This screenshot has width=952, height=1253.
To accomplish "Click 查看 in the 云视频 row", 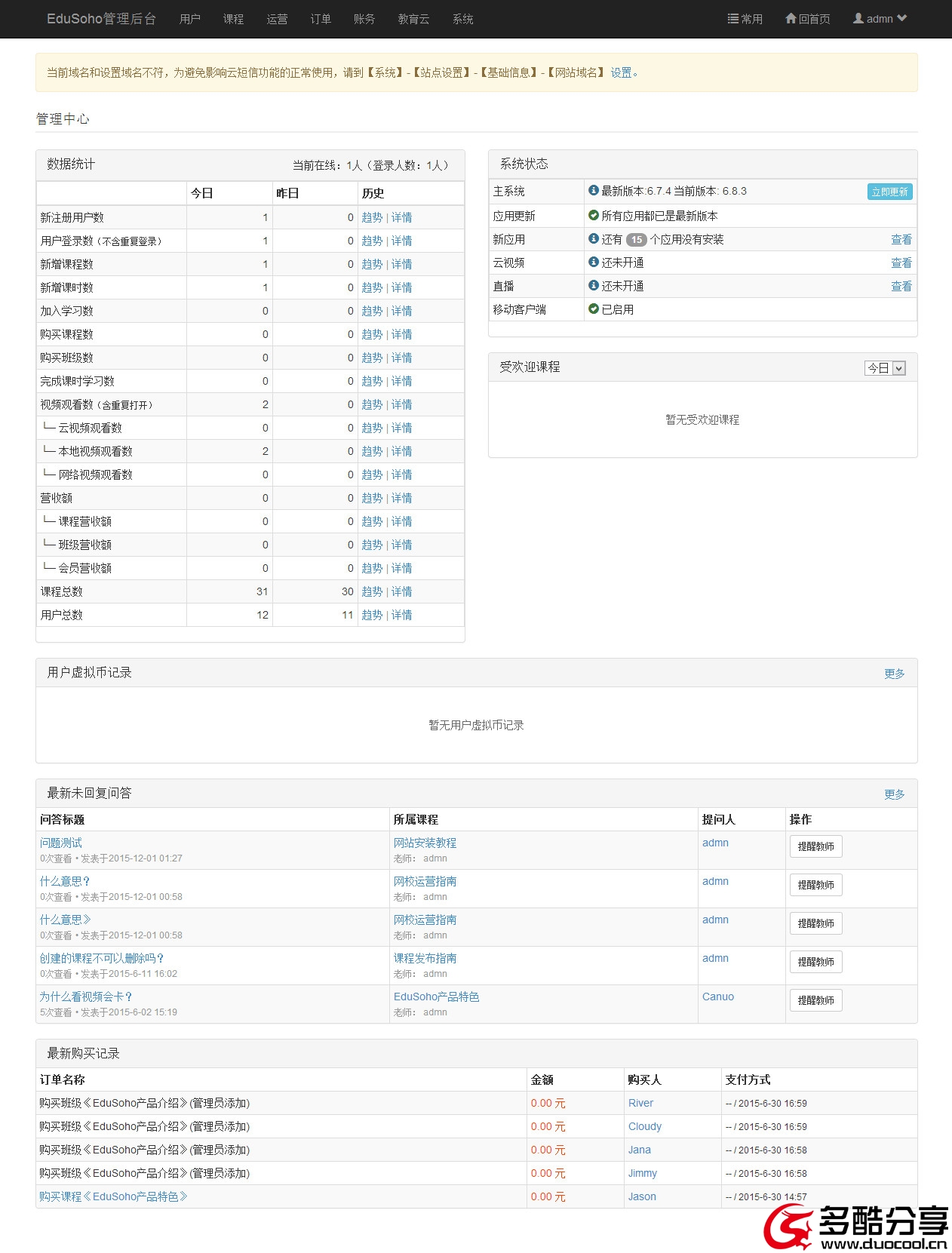I will 901,263.
